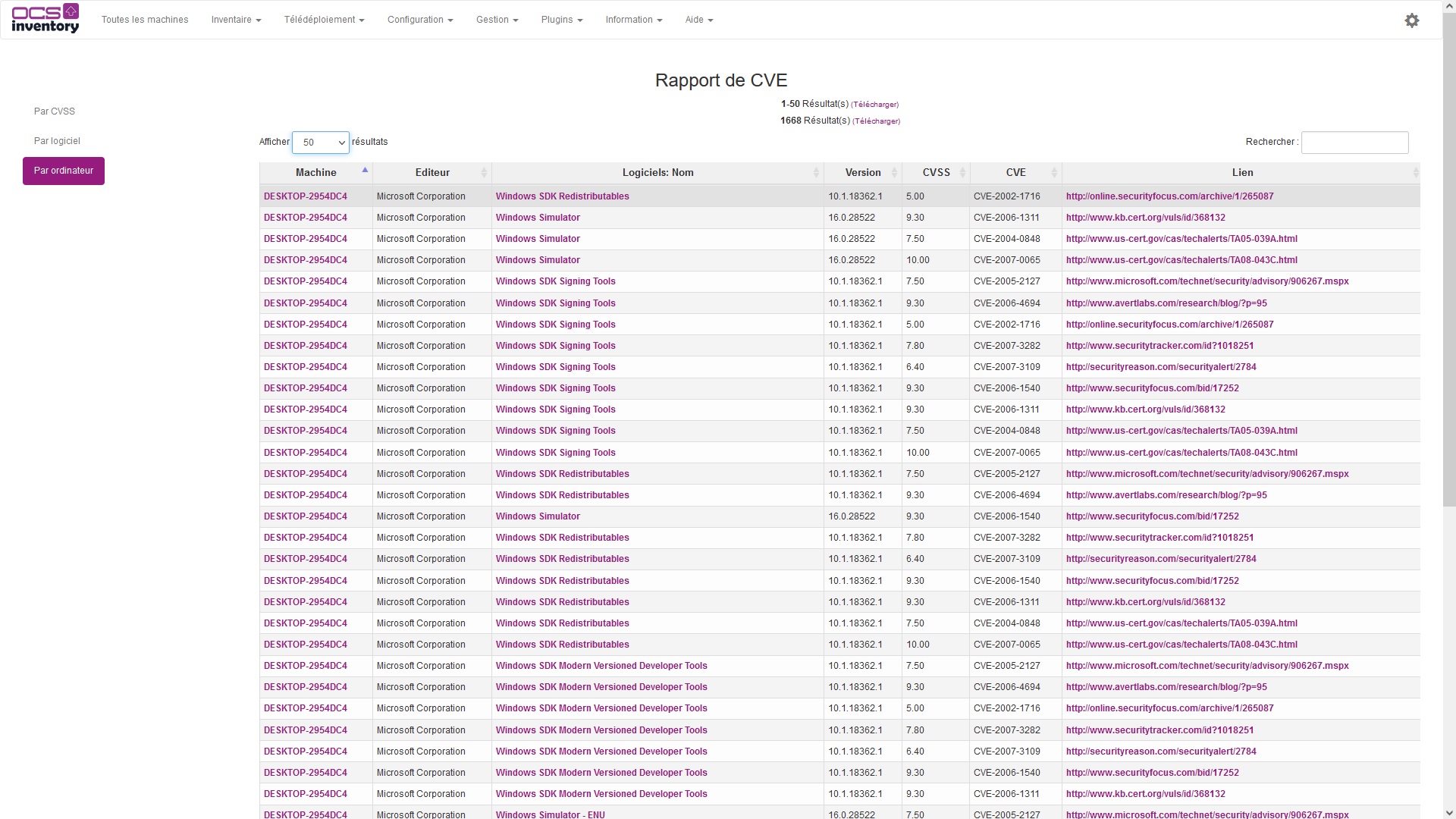The image size is (1456, 819).
Task: Select Microsoft Corporation cell in first row
Action: coord(421,196)
